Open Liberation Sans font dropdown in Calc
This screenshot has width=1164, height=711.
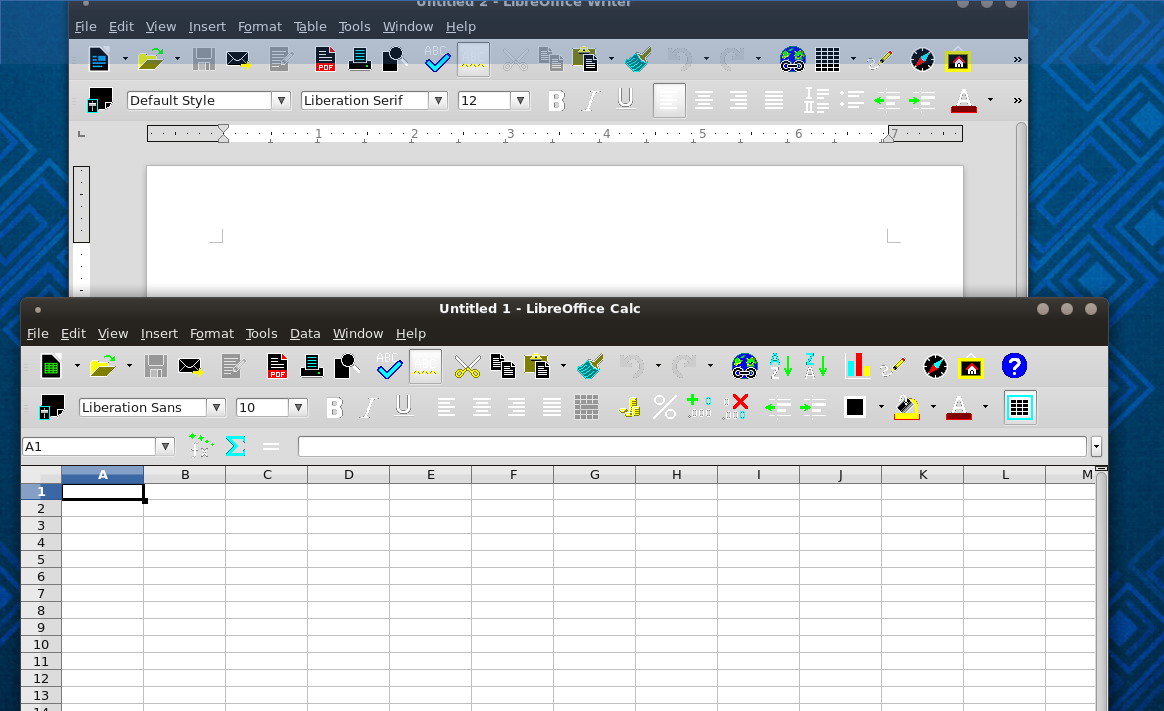tap(216, 407)
